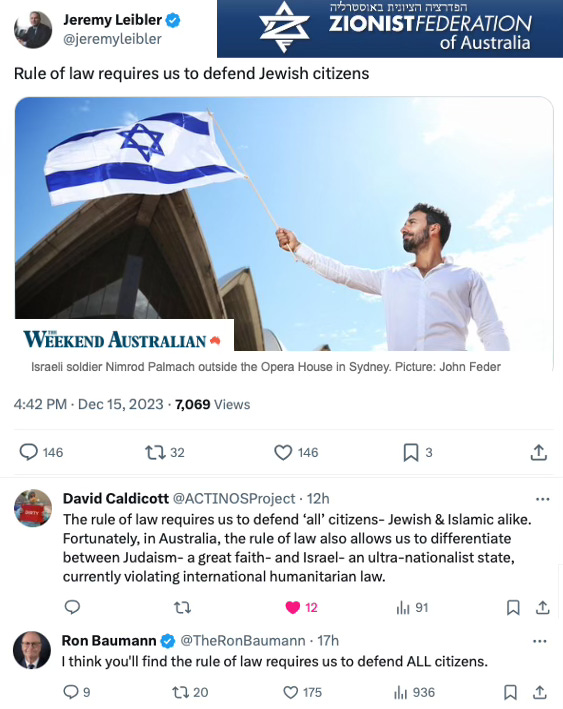Like the main tweet with 146 likes
563x709 pixels.
(x=283, y=452)
